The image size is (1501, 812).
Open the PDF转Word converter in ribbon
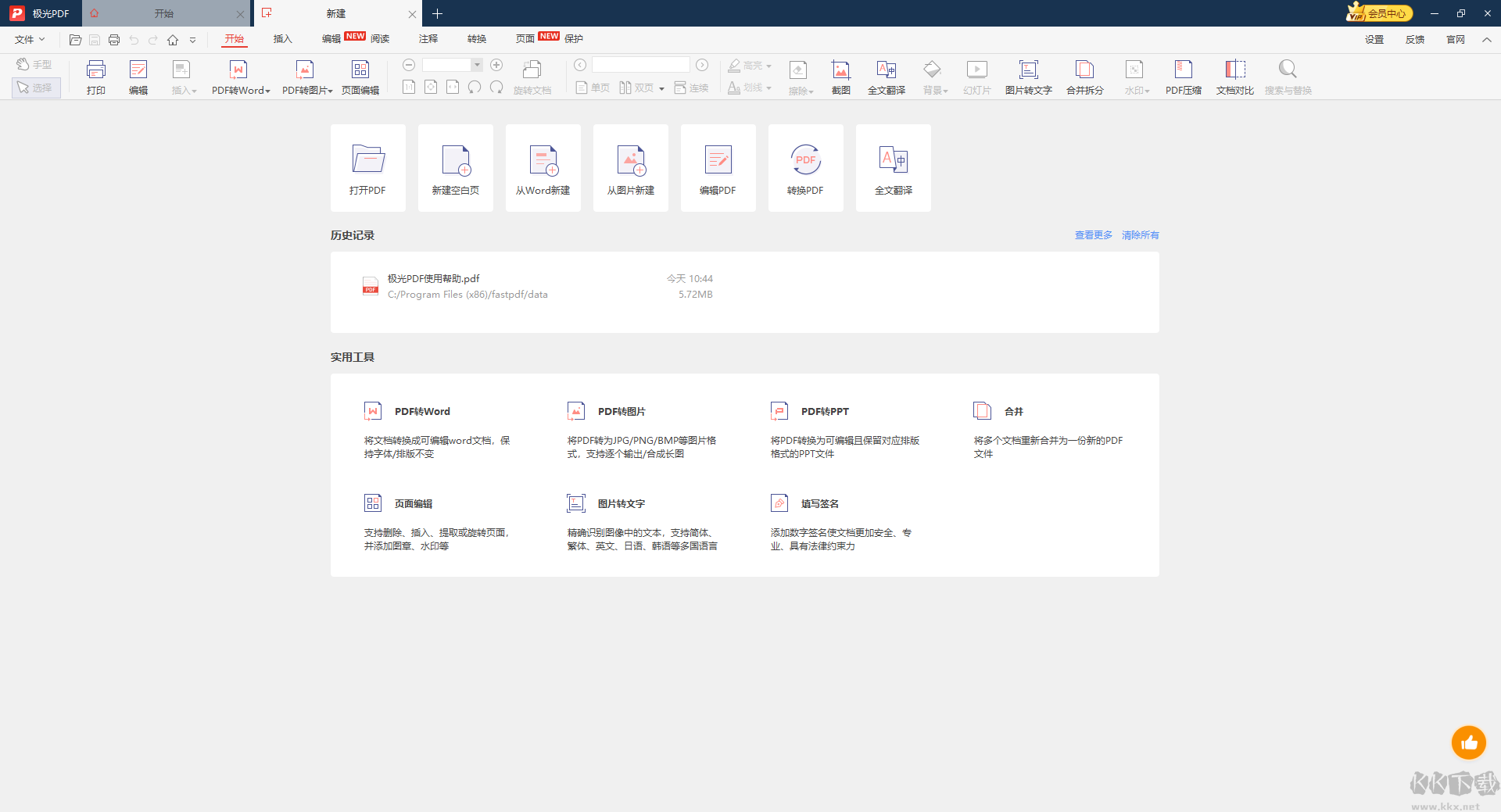tap(240, 77)
